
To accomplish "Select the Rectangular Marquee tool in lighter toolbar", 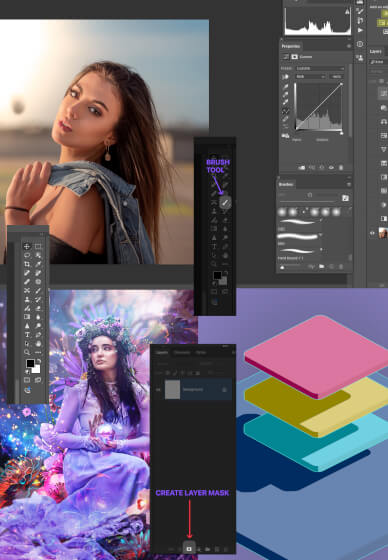I will 38,246.
